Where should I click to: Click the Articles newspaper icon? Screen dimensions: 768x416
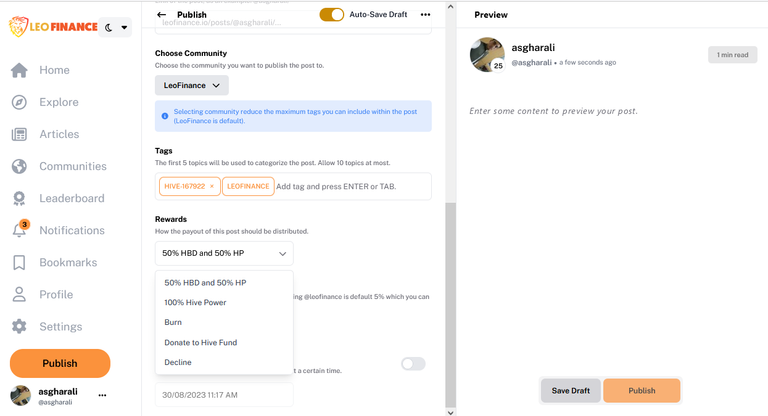pyautogui.click(x=19, y=134)
